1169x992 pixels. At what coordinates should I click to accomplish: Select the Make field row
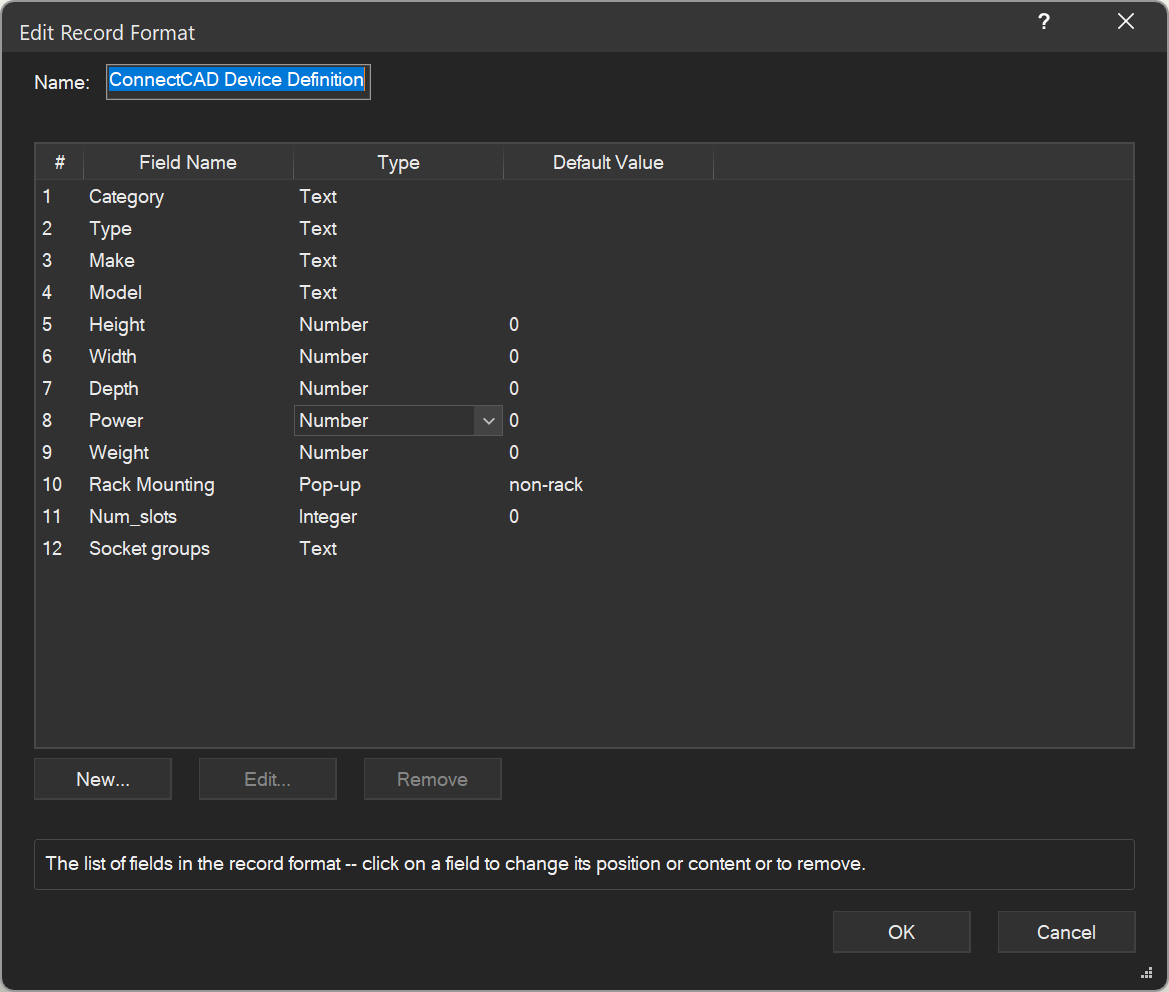click(x=112, y=261)
